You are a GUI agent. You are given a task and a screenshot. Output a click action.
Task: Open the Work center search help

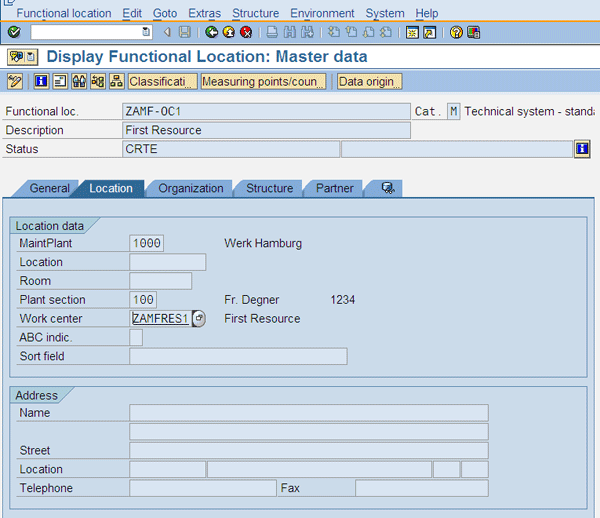(199, 318)
